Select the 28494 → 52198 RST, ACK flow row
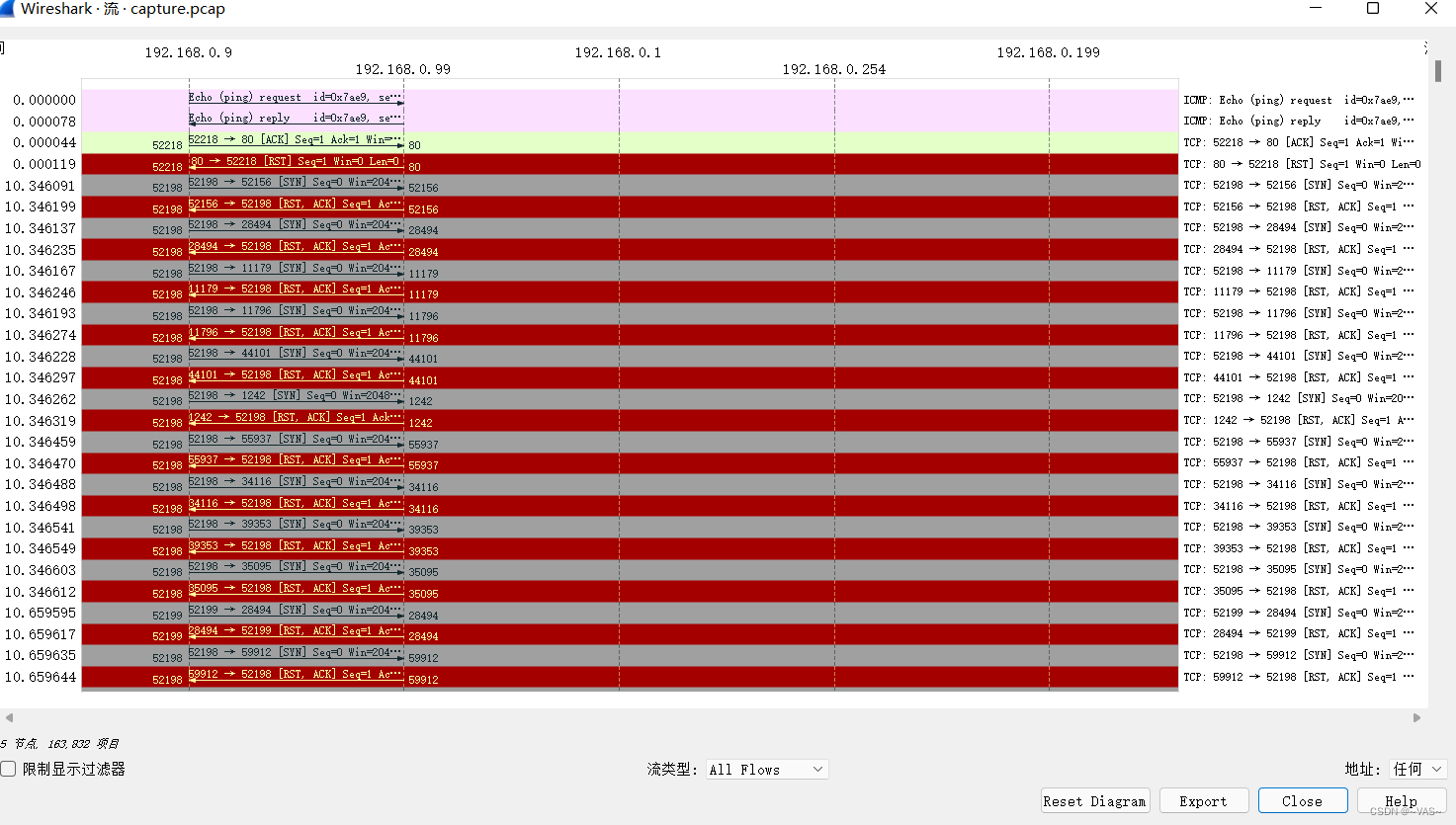 pos(630,250)
